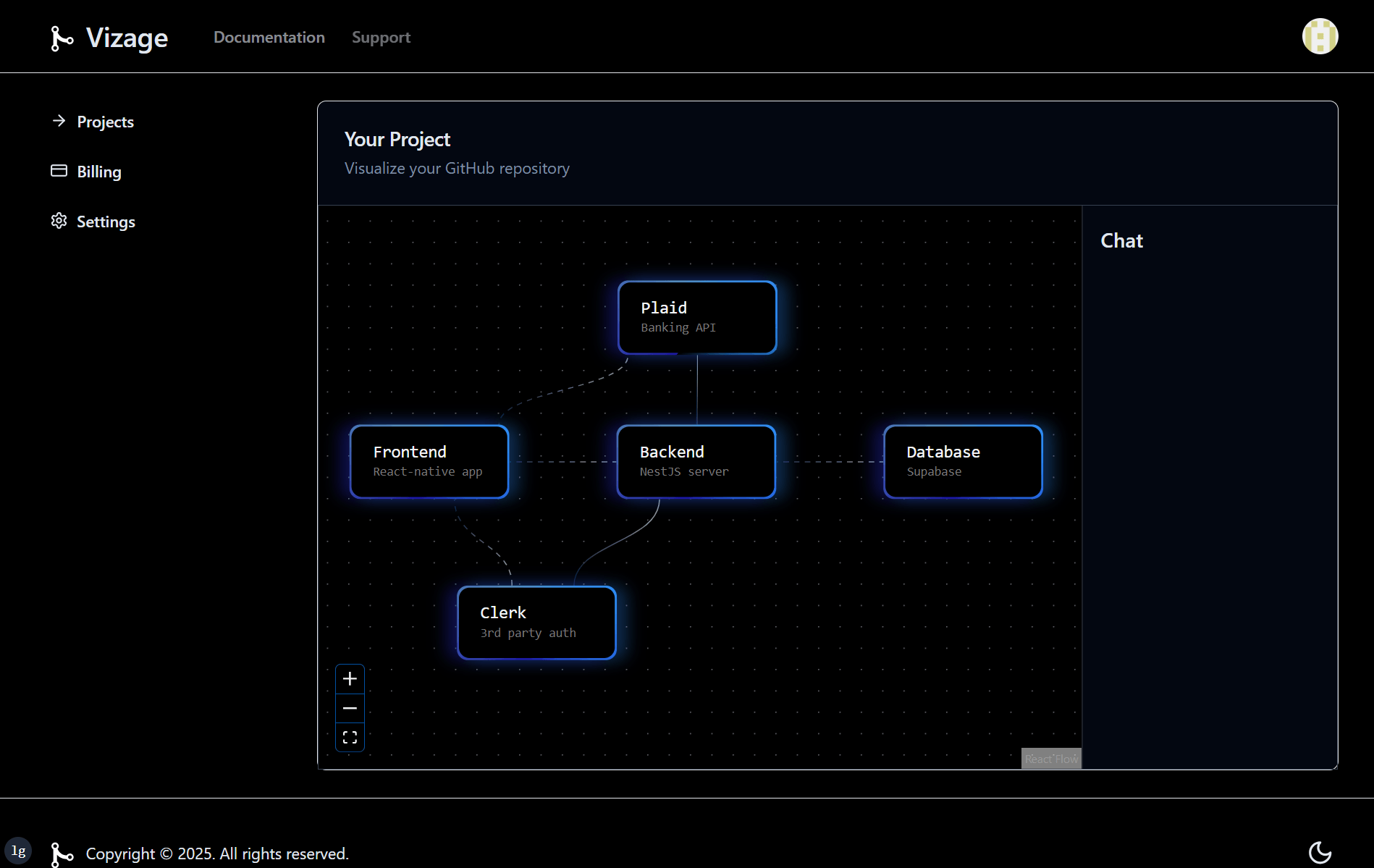The image size is (1374, 868).
Task: Select the Plaid Banking API node
Action: 697,318
